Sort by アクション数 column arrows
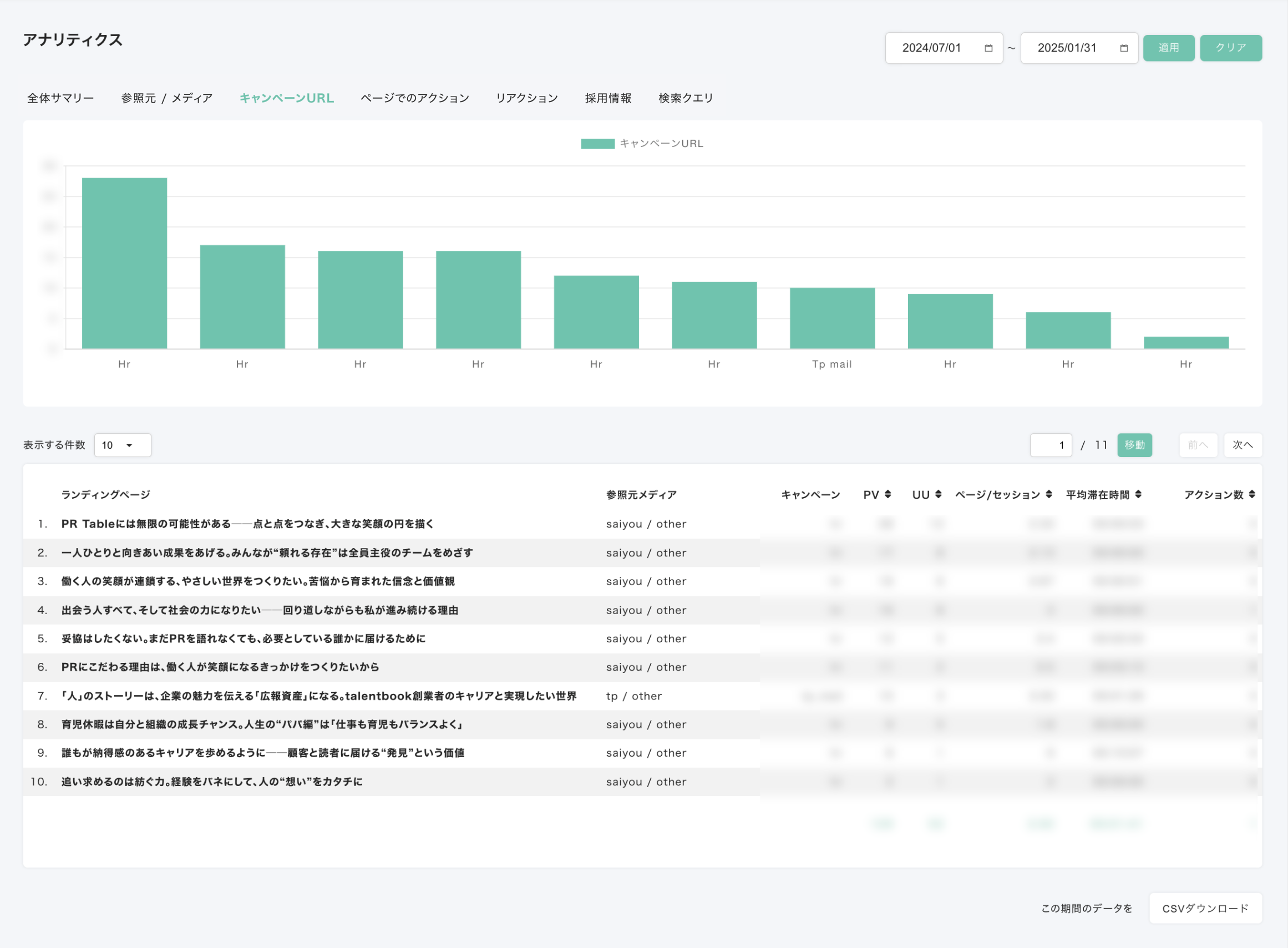This screenshot has width=1288, height=948. (1252, 494)
